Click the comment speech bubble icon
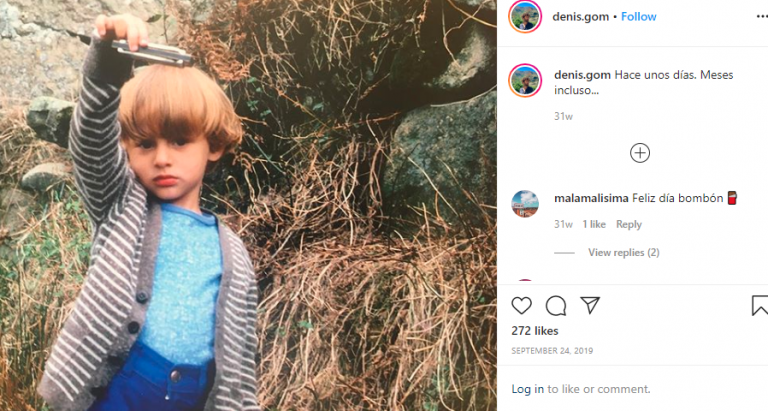This screenshot has width=768, height=411. click(x=556, y=306)
